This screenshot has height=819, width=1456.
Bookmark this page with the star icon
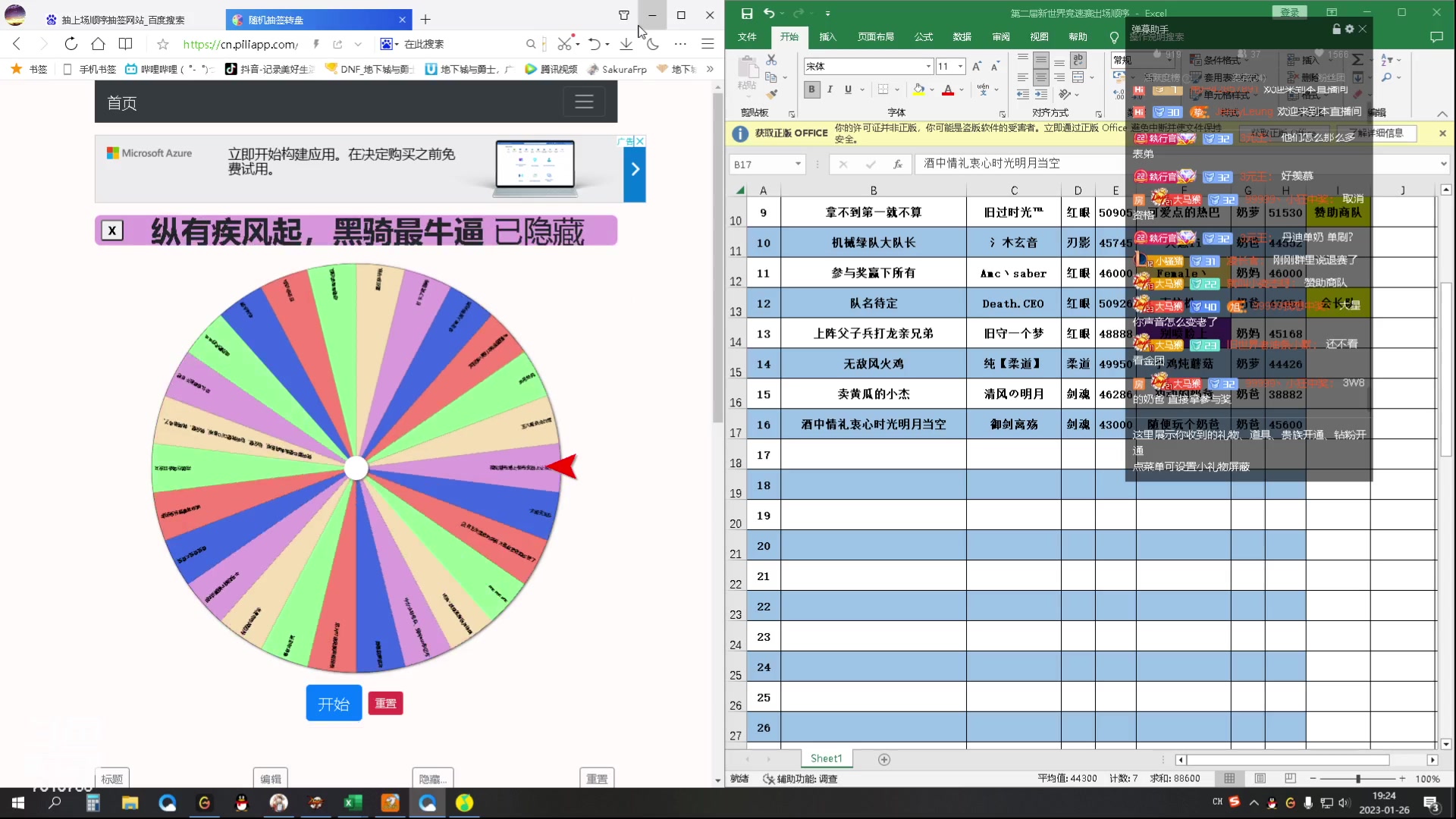(162, 44)
